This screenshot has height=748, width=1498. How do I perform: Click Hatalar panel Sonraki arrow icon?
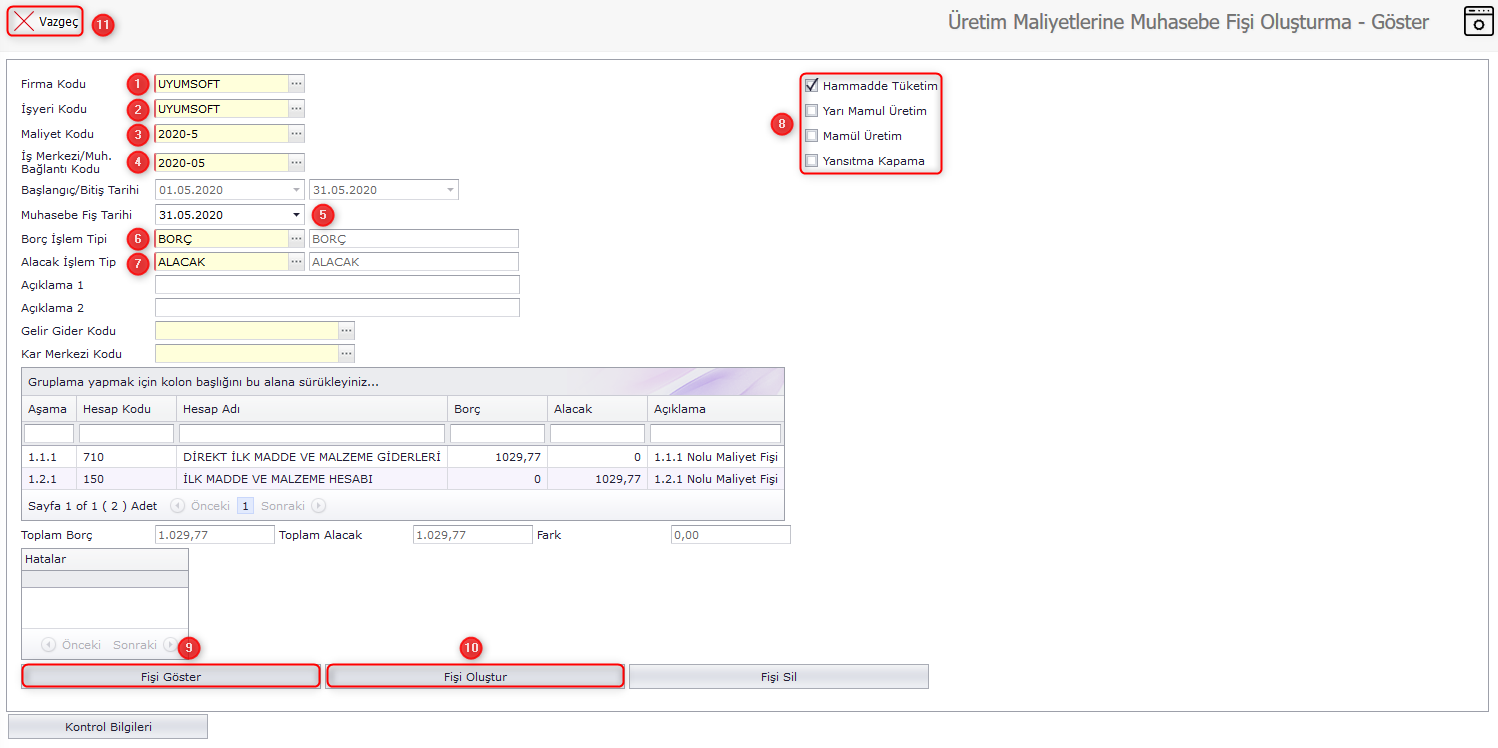[170, 645]
